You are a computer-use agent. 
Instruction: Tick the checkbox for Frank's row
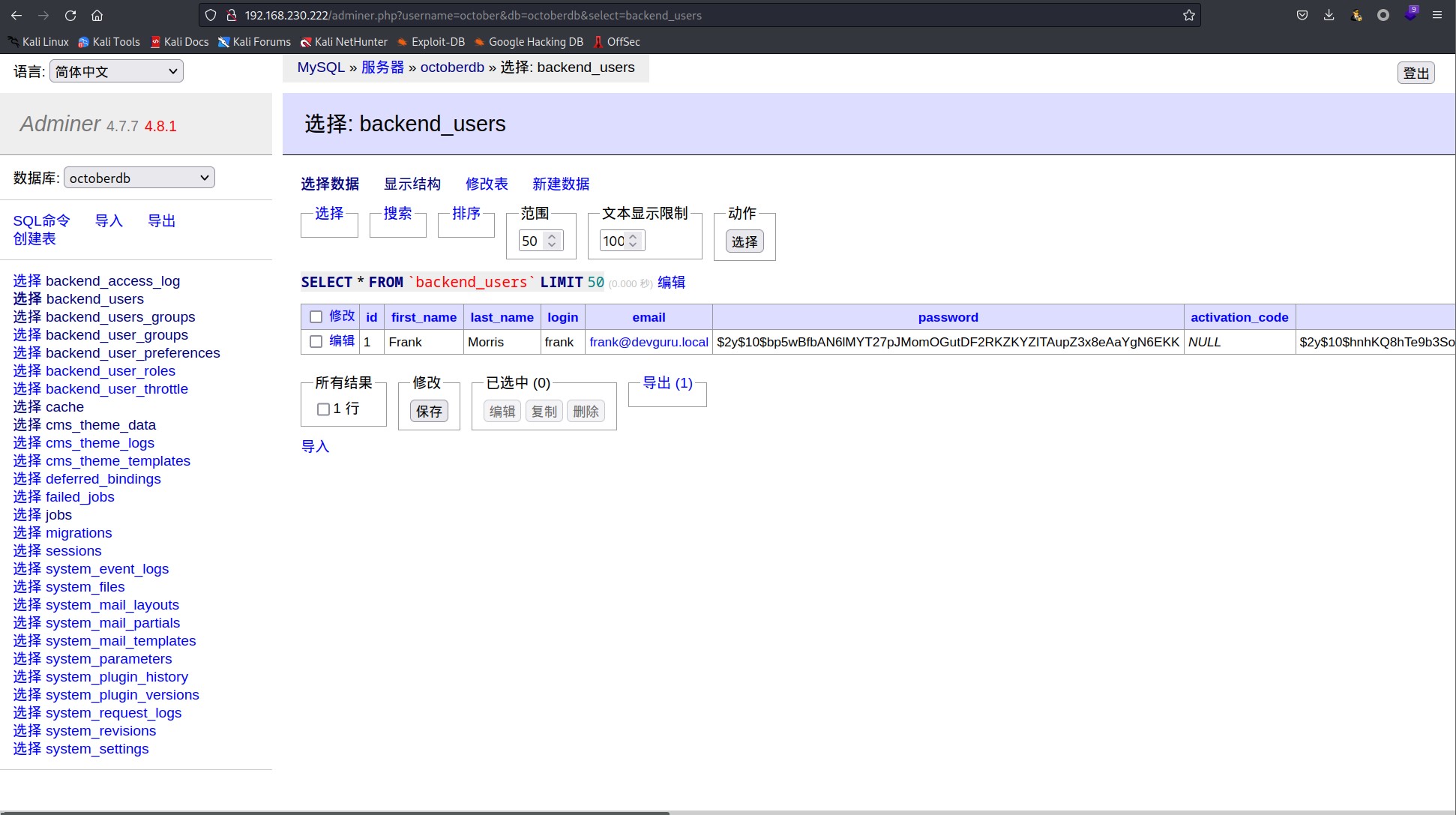316,342
